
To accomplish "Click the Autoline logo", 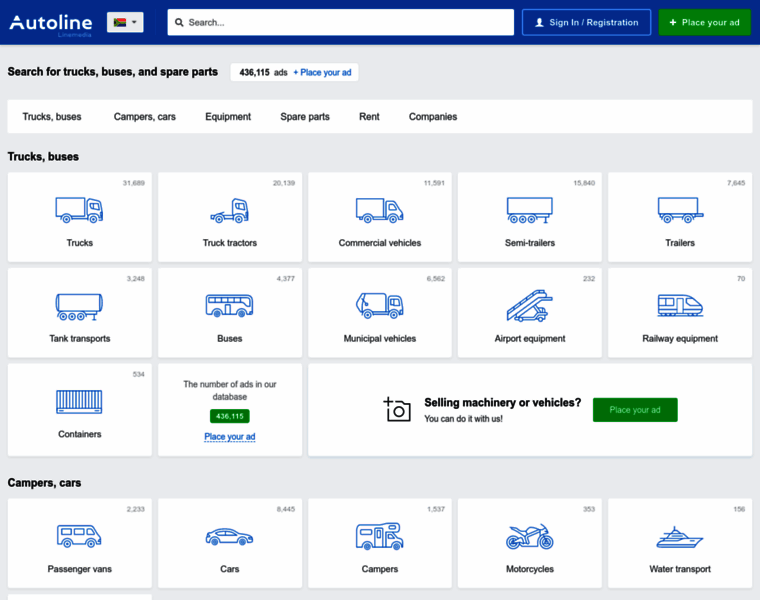I will pyautogui.click(x=51, y=22).
